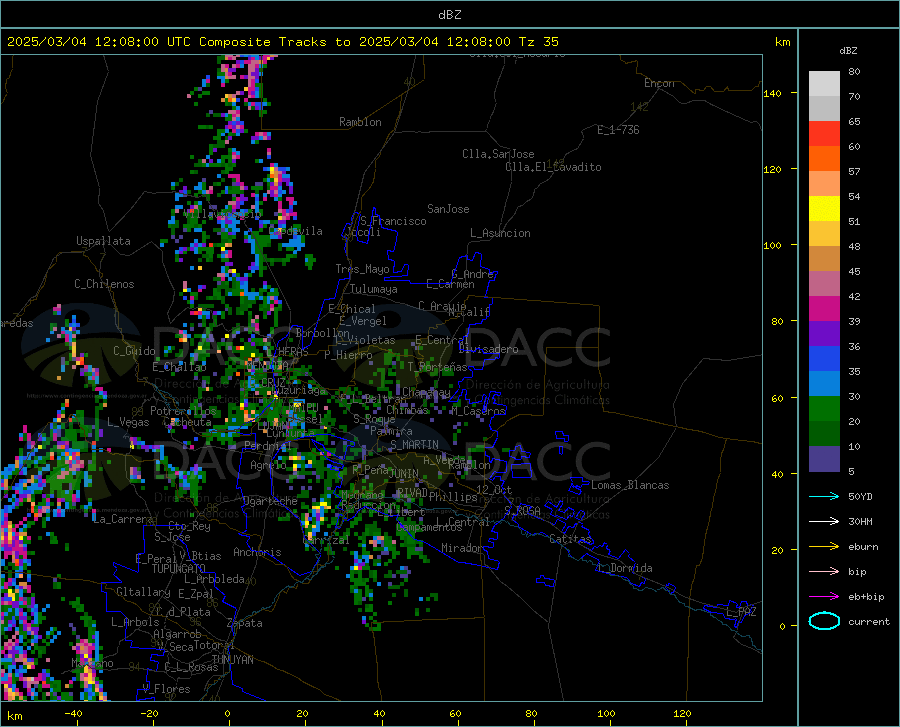This screenshot has height=727, width=900.
Task: Select the red 60 dBZ color swatch
Action: (x=824, y=134)
